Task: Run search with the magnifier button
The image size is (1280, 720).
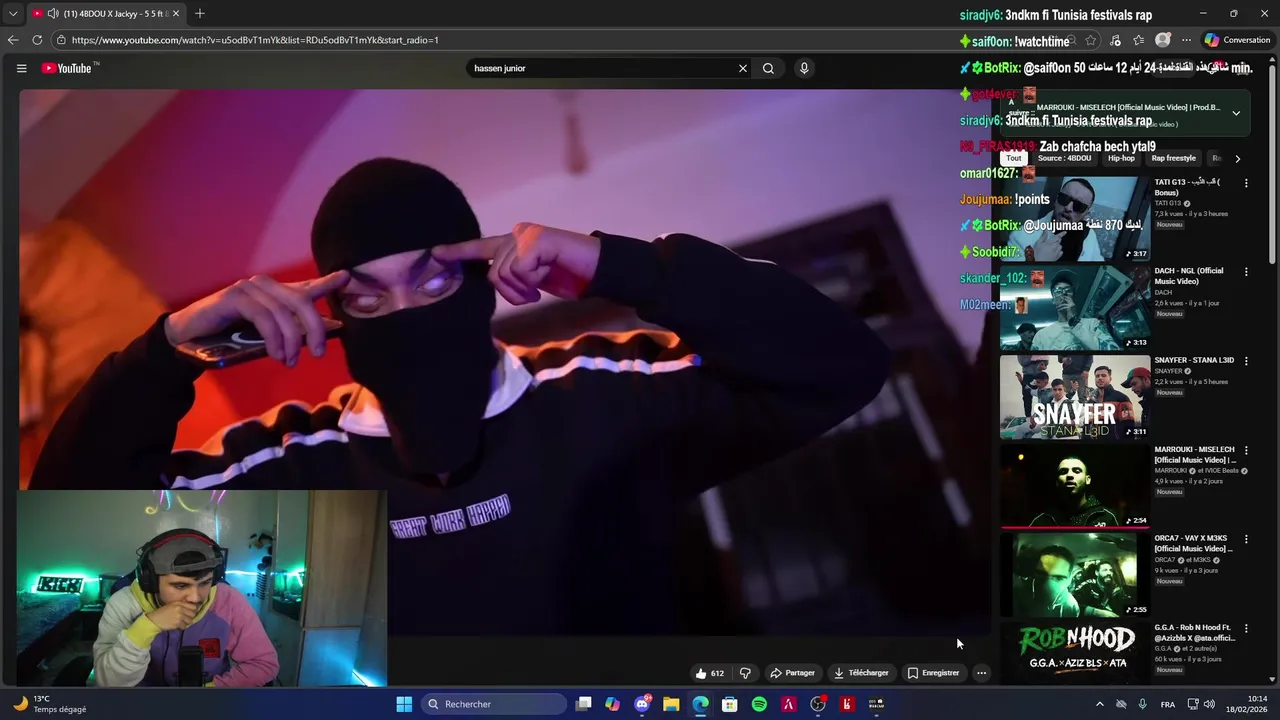Action: click(768, 68)
